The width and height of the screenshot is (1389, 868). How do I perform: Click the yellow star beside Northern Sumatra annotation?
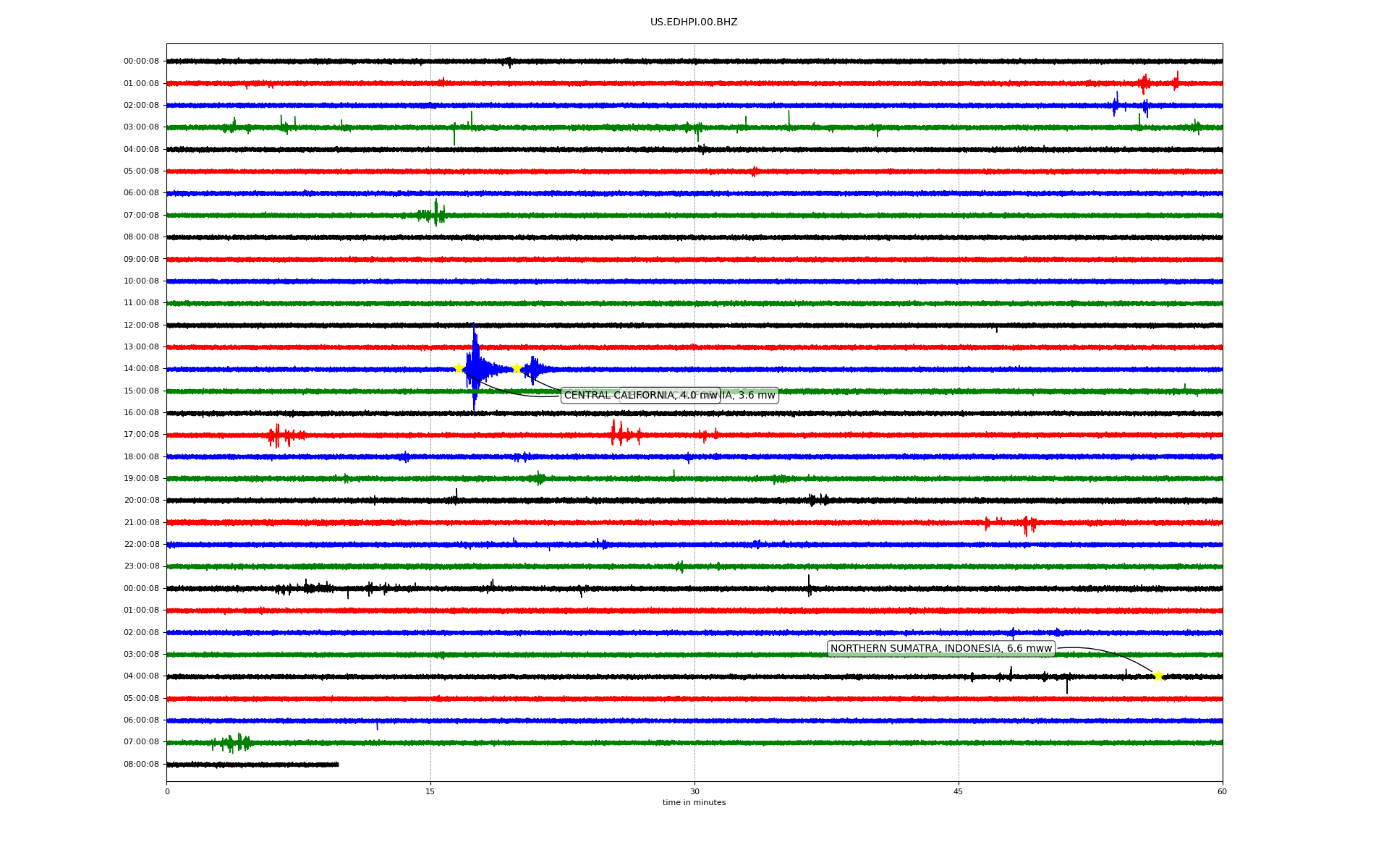pyautogui.click(x=1158, y=676)
